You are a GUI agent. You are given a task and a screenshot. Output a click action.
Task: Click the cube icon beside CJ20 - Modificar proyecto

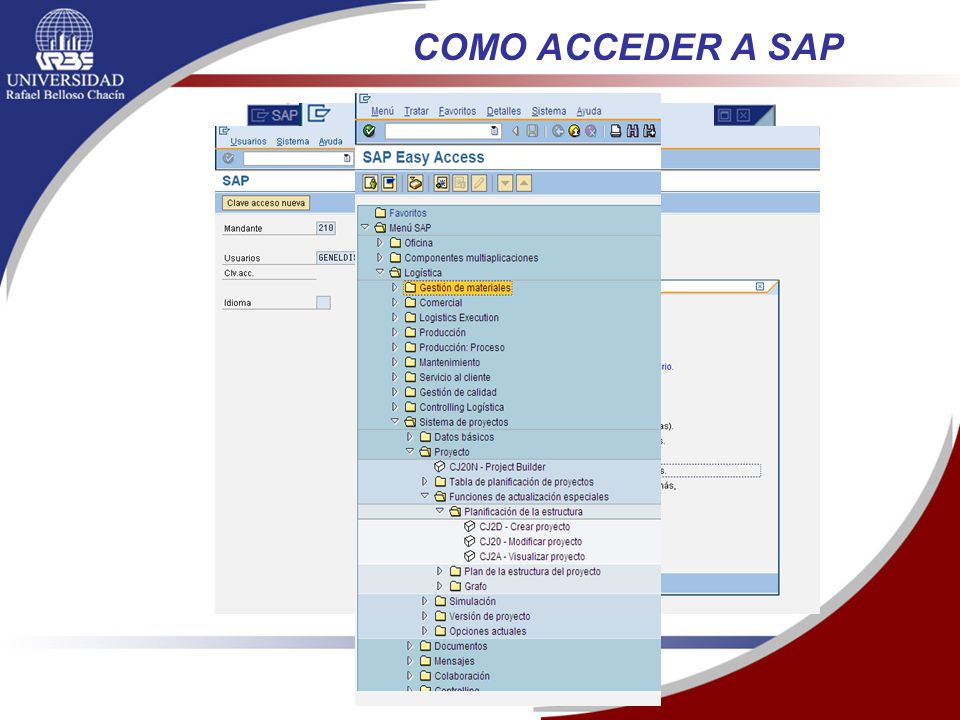pyautogui.click(x=470, y=541)
